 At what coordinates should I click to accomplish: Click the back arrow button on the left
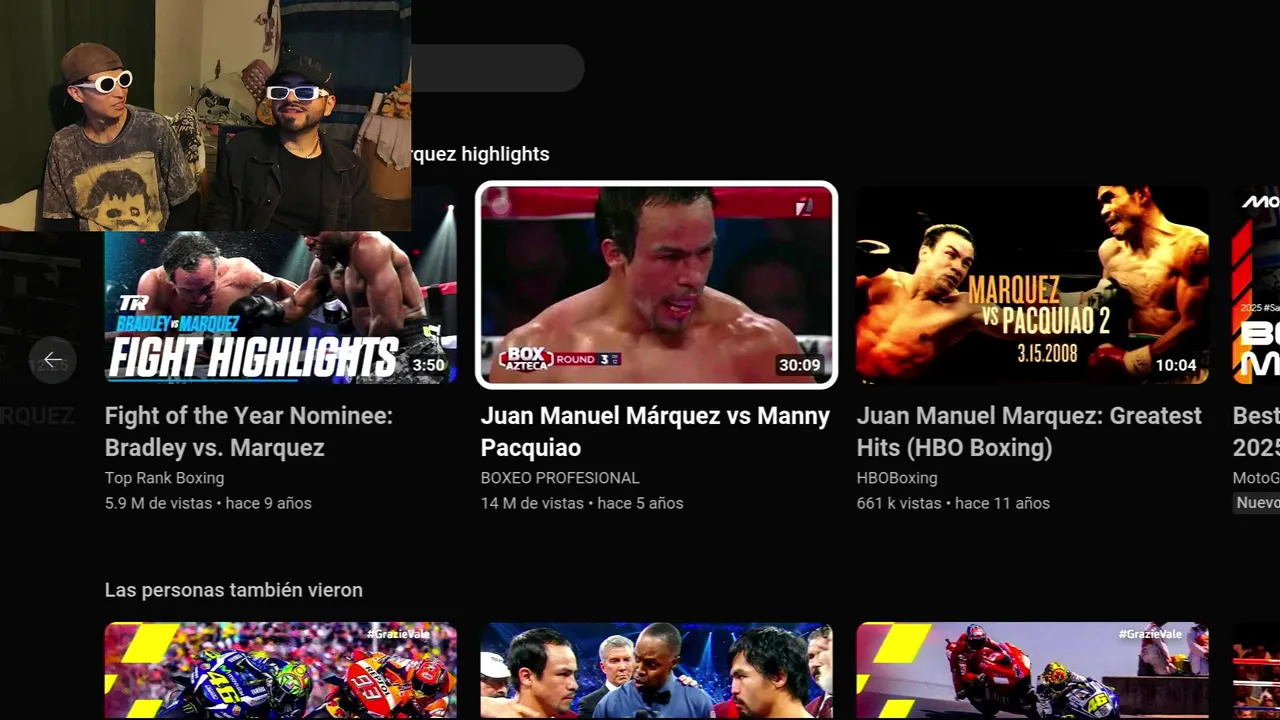(53, 360)
